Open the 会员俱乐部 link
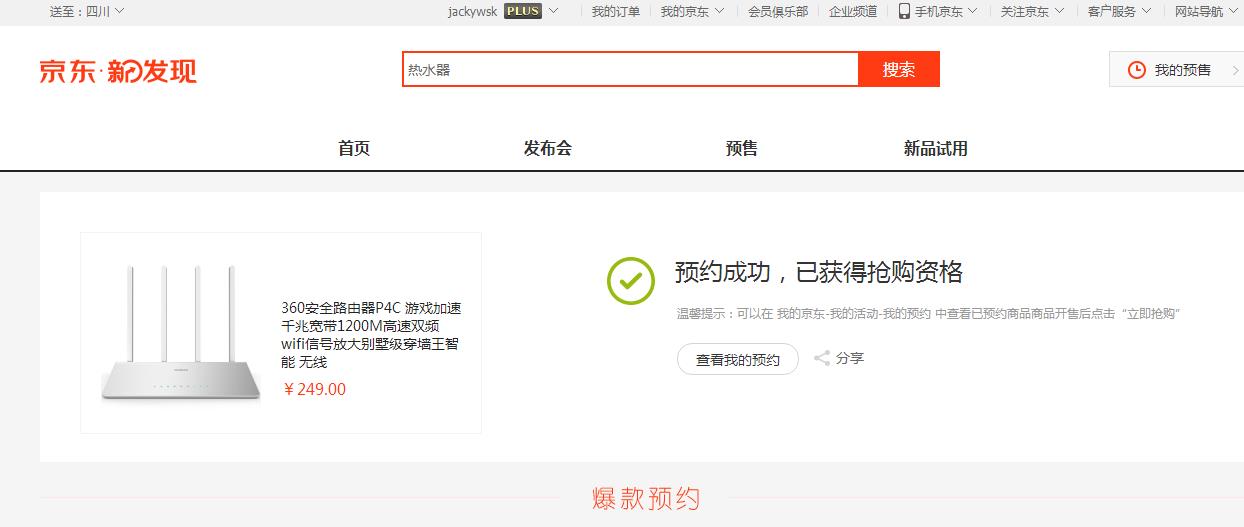 (x=778, y=11)
